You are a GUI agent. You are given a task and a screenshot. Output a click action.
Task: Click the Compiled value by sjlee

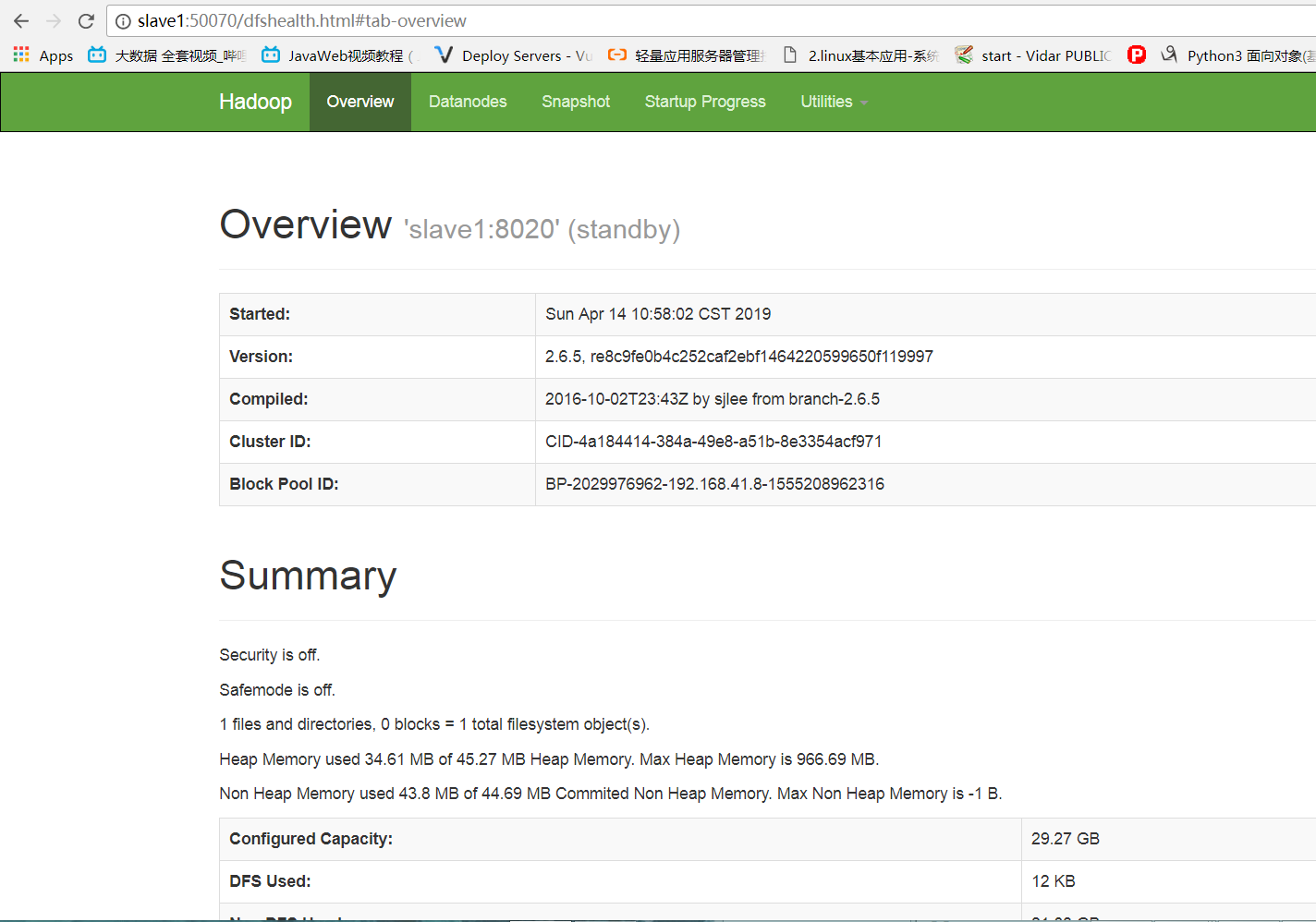pyautogui.click(x=713, y=399)
